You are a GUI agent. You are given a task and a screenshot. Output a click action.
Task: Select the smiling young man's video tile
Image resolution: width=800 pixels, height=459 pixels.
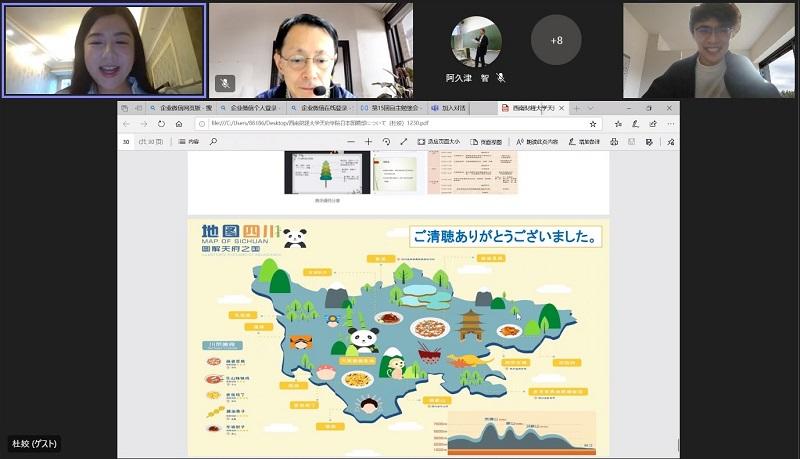(x=709, y=50)
